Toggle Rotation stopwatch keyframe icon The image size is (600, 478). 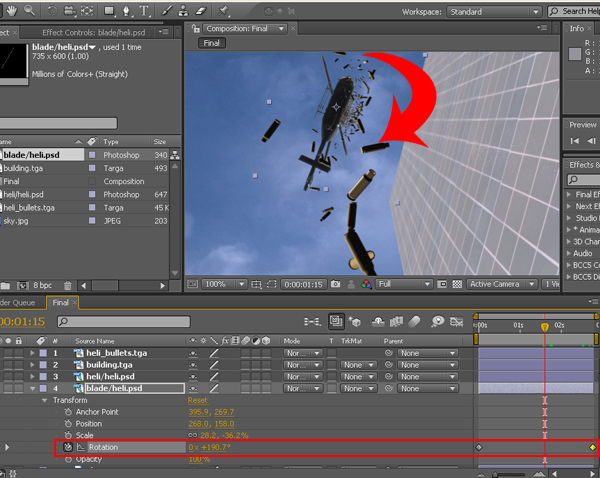(68, 447)
